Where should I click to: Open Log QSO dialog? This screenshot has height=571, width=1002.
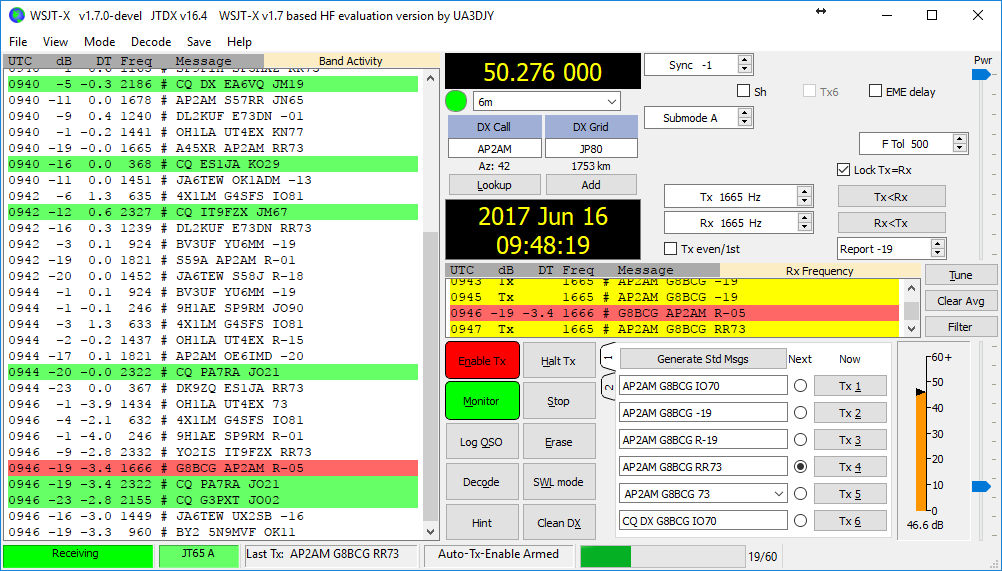[482, 441]
